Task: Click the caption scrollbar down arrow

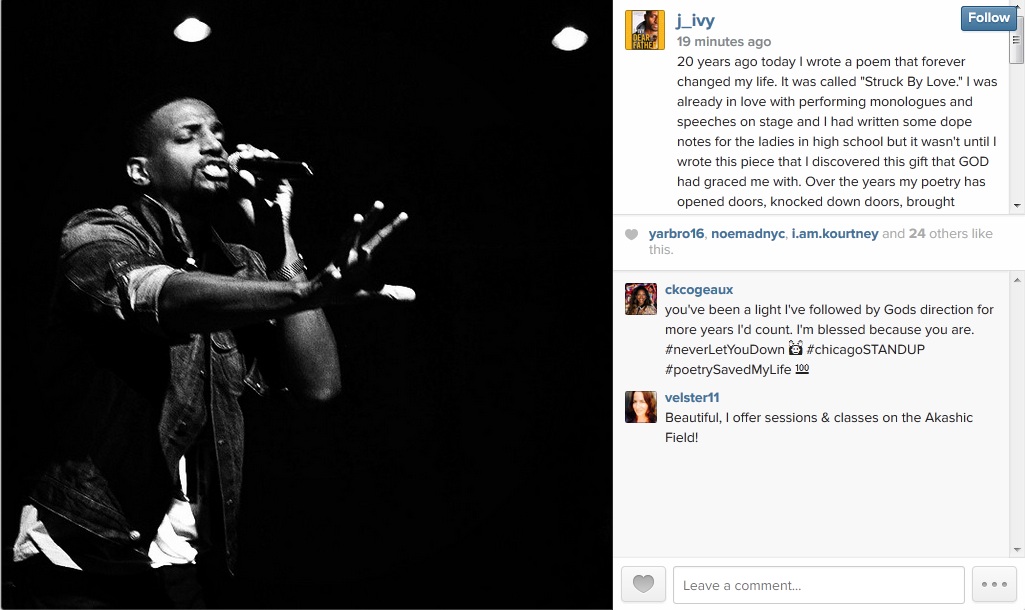Action: pos(1017,205)
